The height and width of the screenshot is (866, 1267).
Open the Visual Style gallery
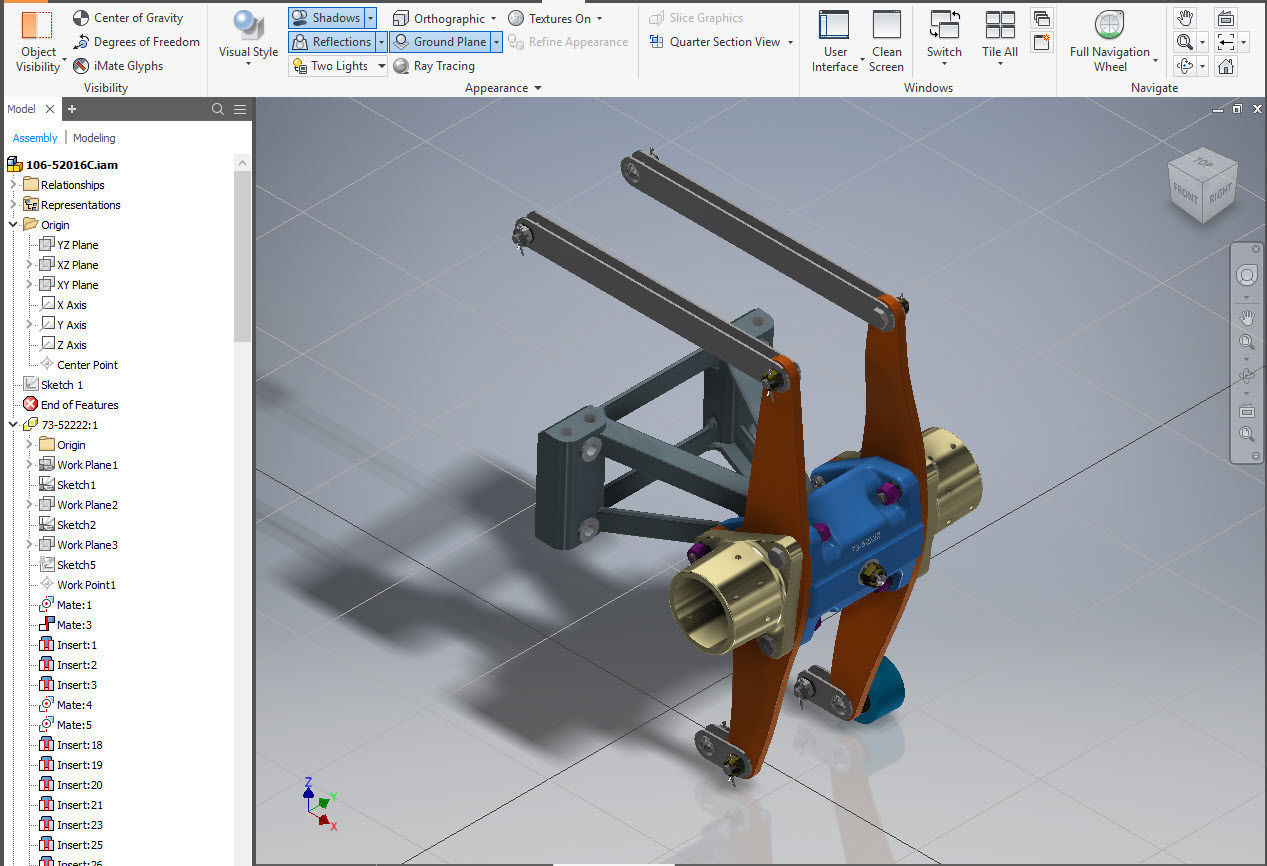point(248,40)
